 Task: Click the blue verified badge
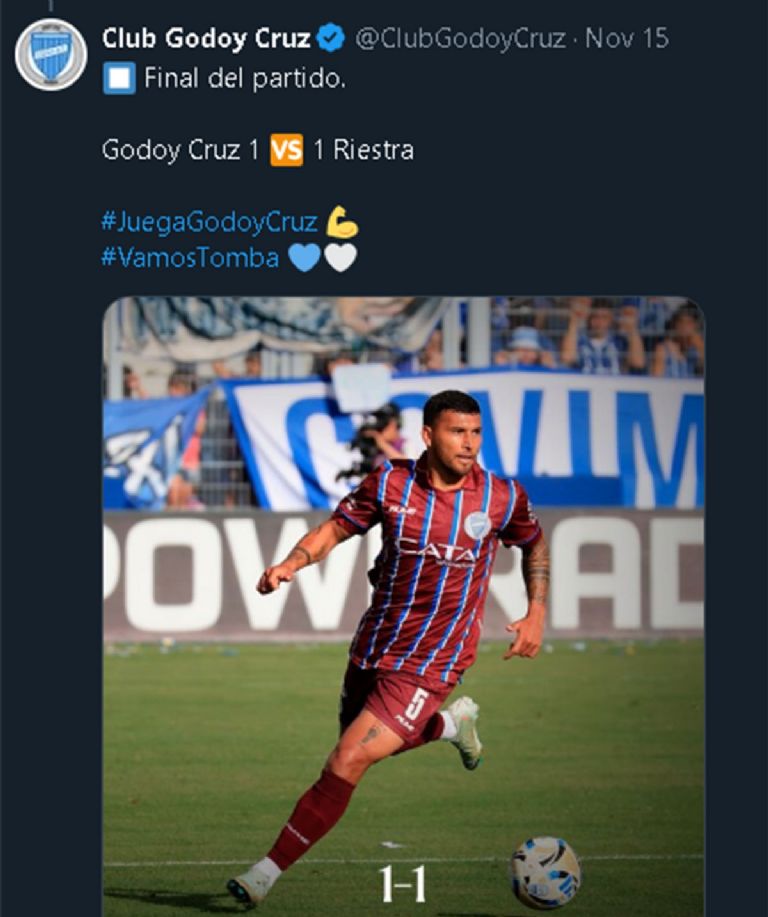click(331, 39)
